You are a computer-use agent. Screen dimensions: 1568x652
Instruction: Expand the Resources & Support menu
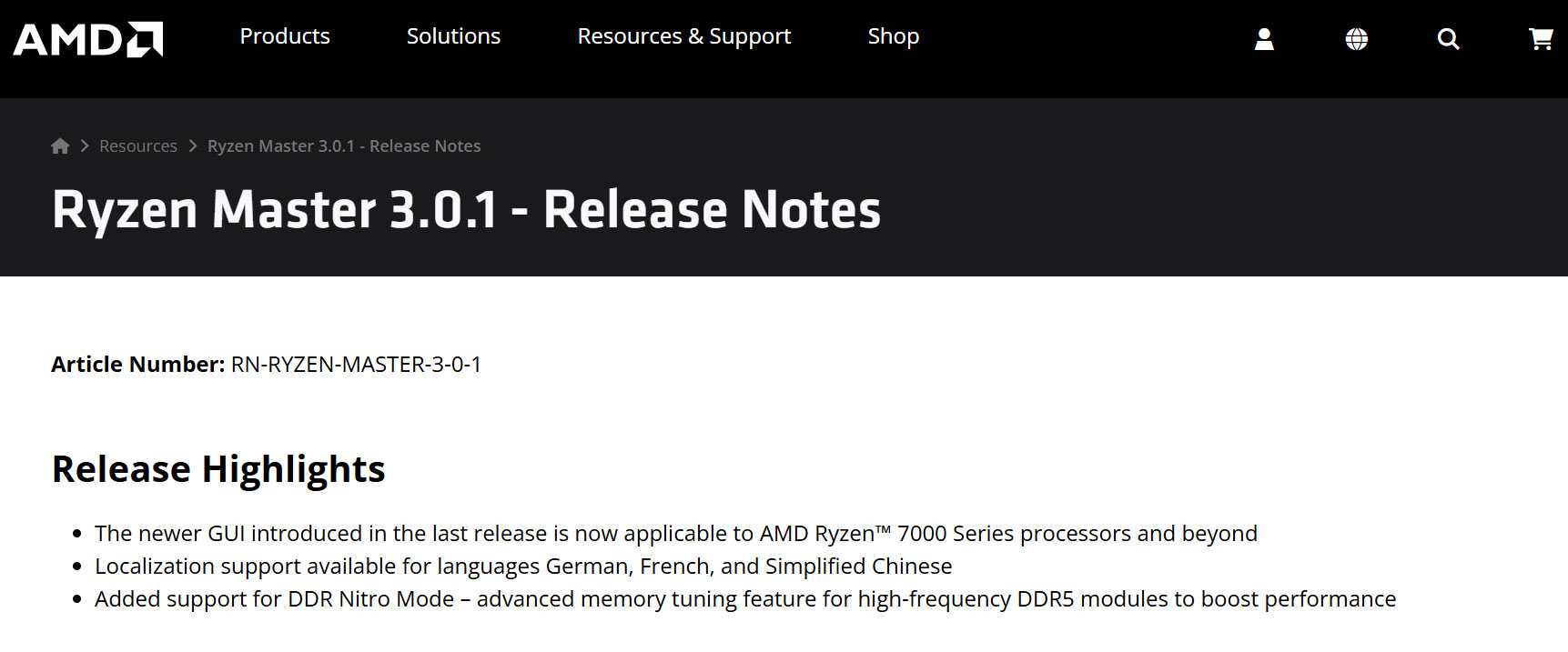(x=684, y=36)
